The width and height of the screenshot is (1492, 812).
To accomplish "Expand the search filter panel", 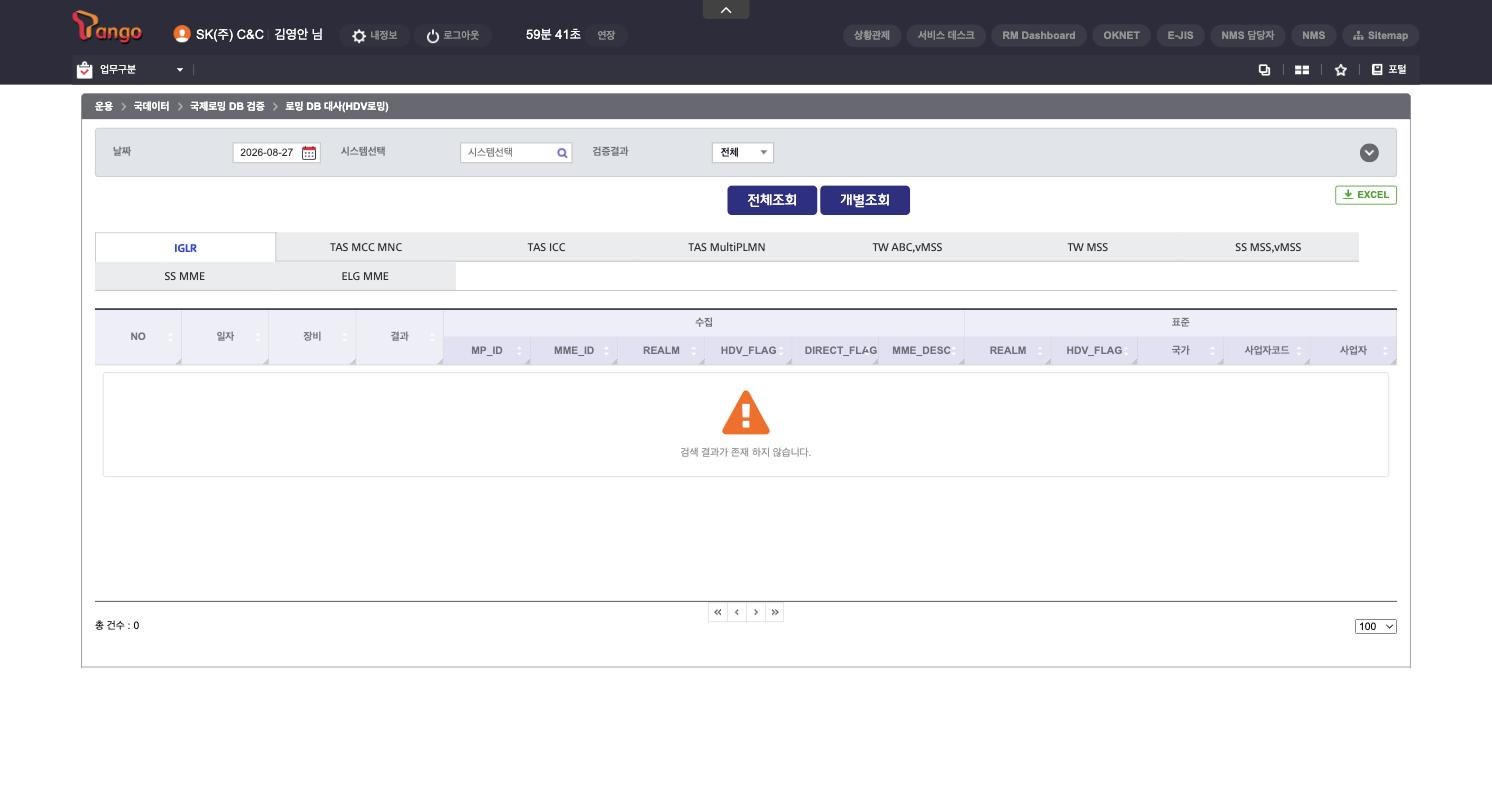I will click(x=1369, y=153).
